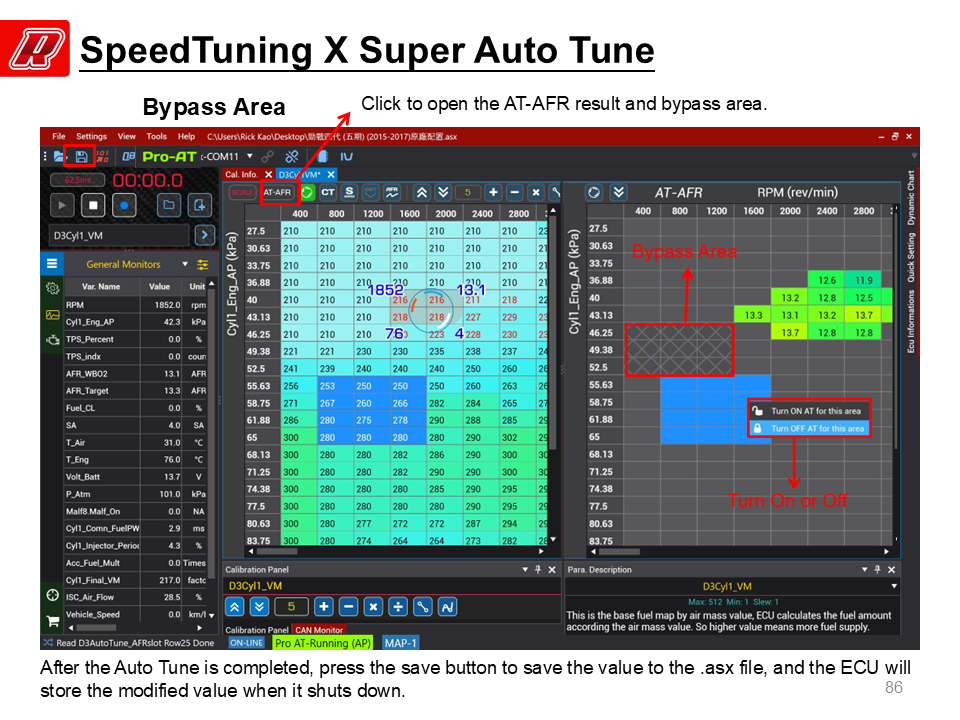Click the curve smoothing icon in Calibration Panel

click(448, 607)
